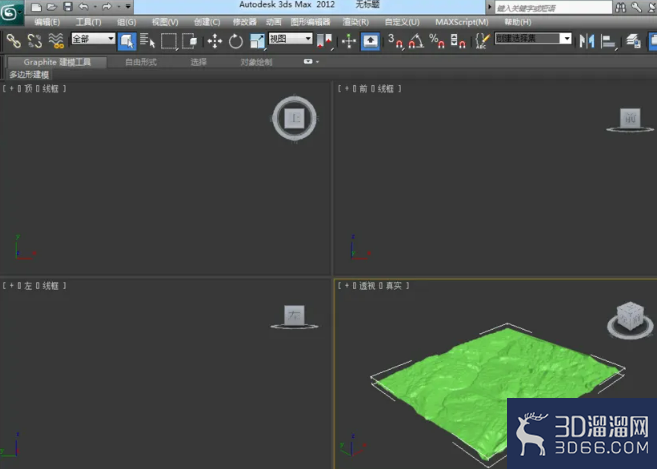Open the Layer Manager icon
657x469 pixels.
pos(633,41)
